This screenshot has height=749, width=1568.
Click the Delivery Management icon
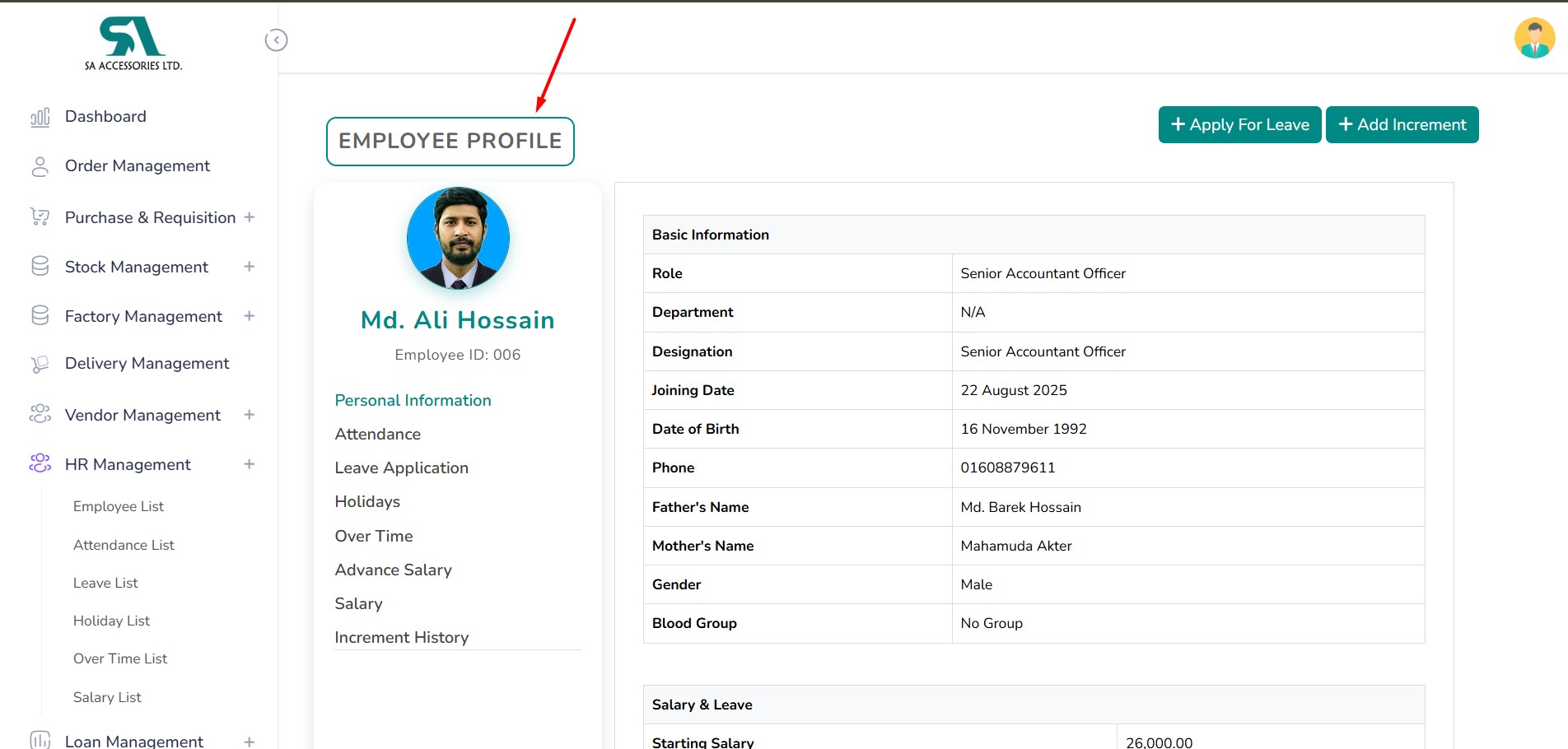pyautogui.click(x=40, y=364)
